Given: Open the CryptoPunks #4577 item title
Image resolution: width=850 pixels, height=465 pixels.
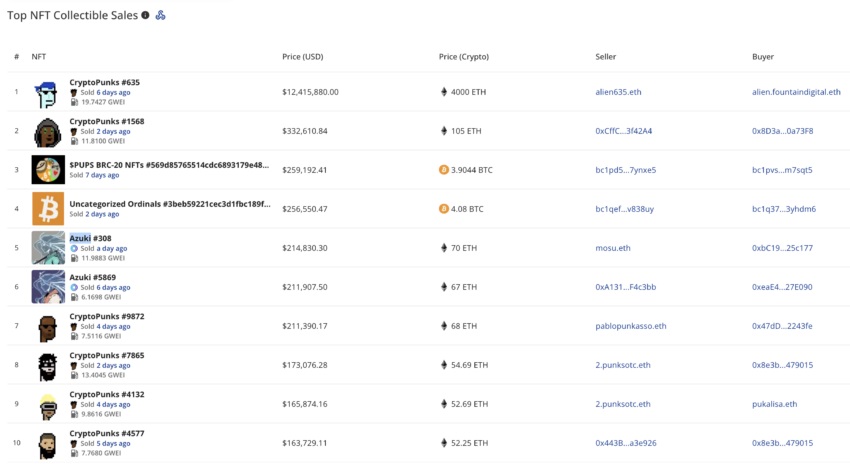Looking at the screenshot, I should click(106, 433).
